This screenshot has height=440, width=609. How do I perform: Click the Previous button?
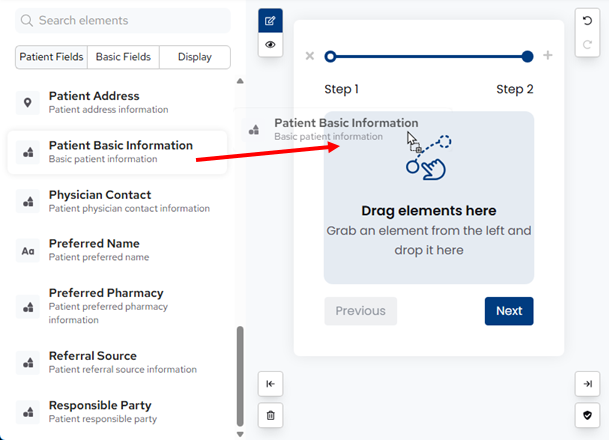pos(360,311)
